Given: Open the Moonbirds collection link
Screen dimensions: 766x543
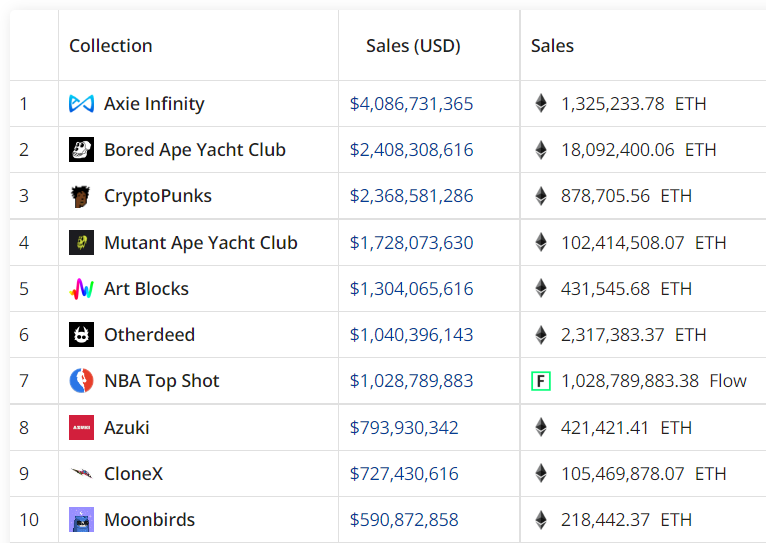Looking at the screenshot, I should [x=149, y=520].
